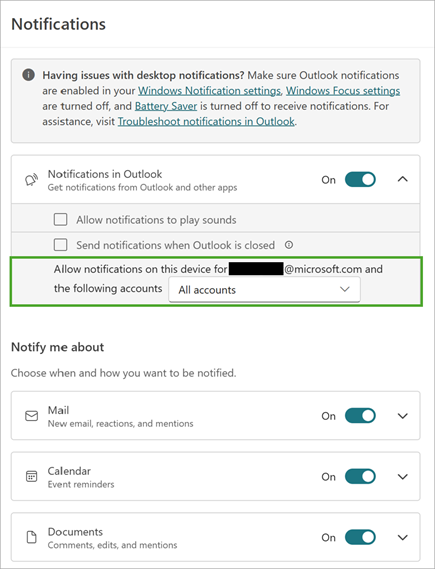Click the Calendar icon in Event reminders row

32,476
